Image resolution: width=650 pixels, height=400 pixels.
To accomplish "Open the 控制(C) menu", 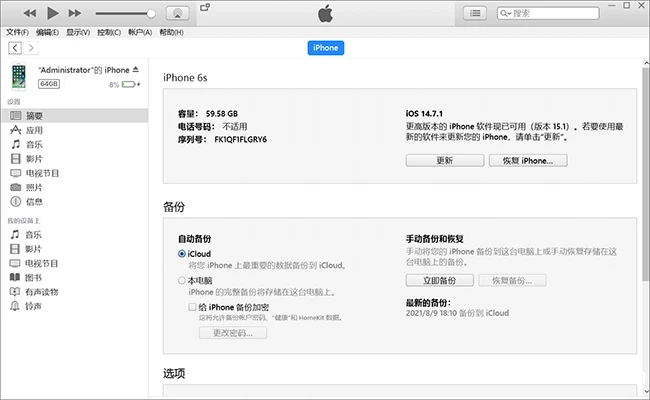I will pyautogui.click(x=109, y=32).
